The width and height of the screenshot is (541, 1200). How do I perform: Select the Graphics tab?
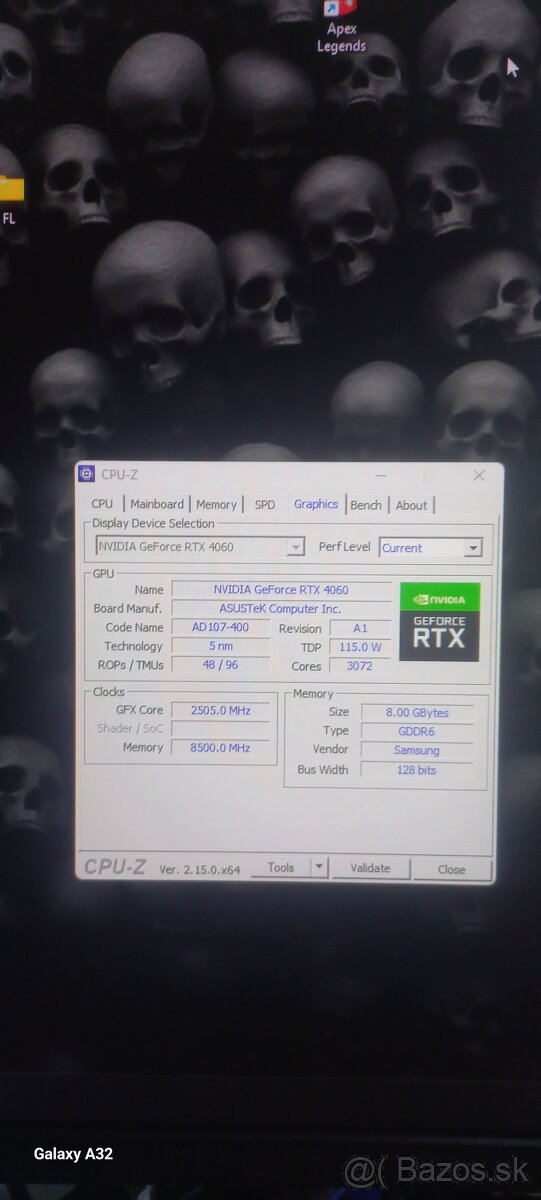(x=316, y=504)
